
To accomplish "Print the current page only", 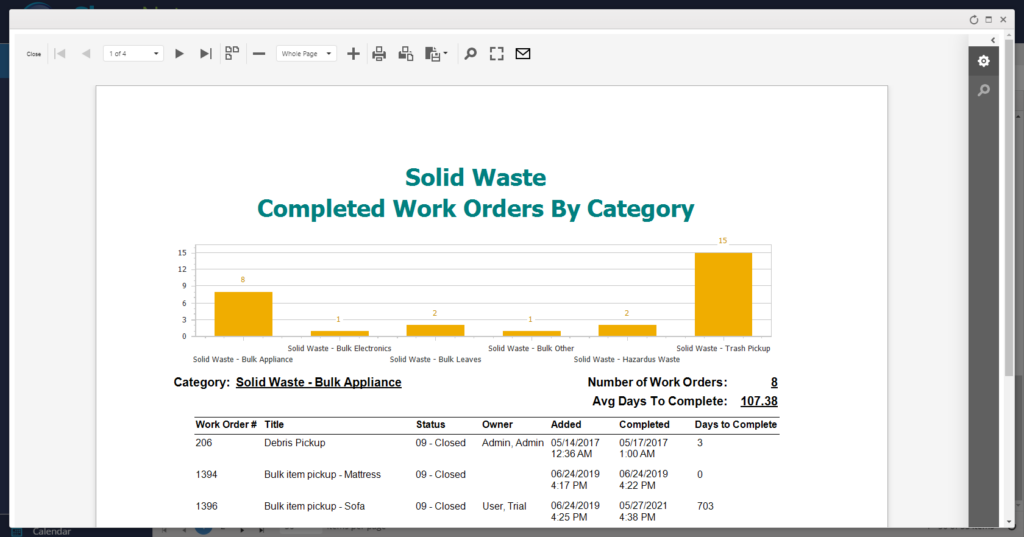I will 406,54.
